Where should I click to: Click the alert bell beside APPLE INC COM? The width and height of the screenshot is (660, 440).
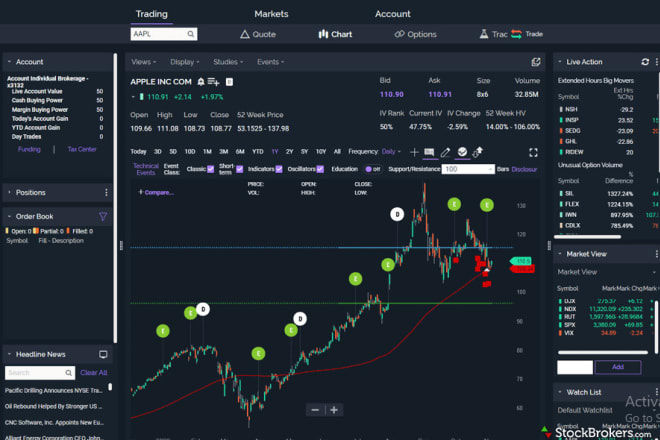coord(201,81)
